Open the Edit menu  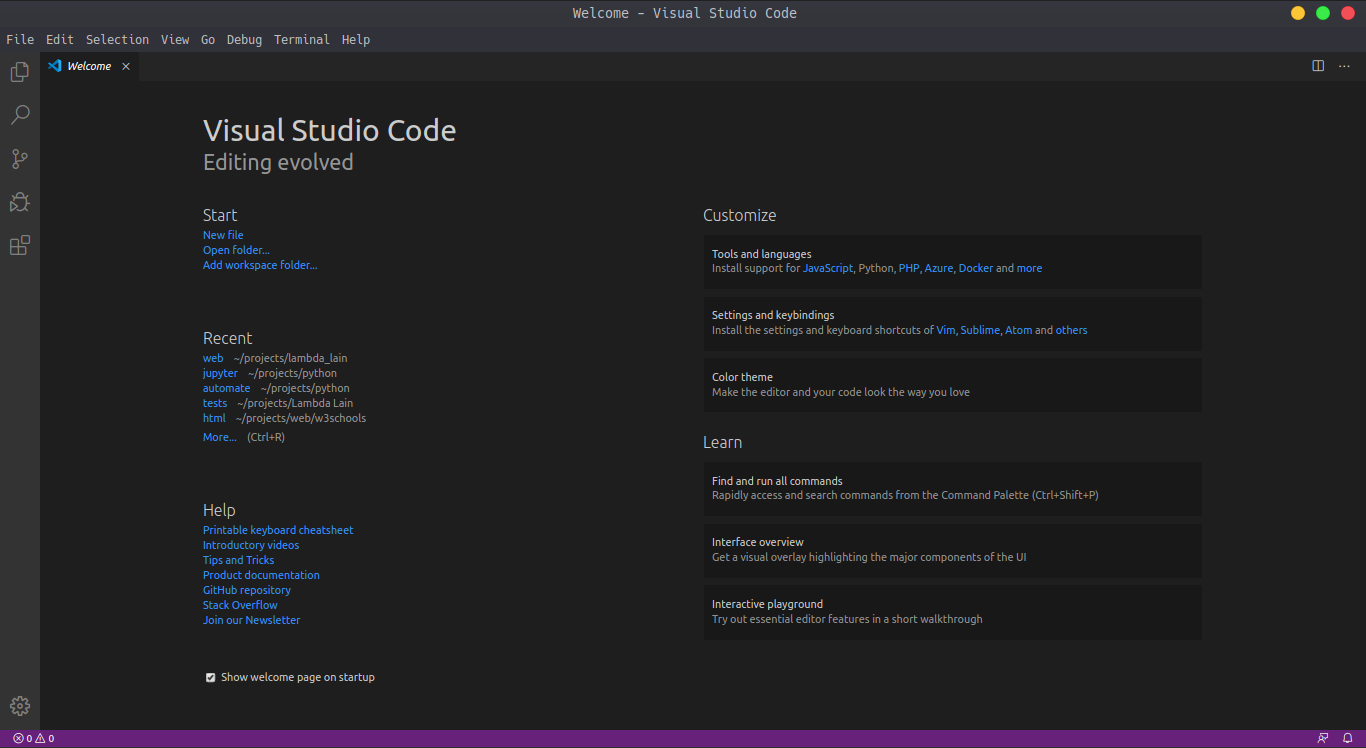60,40
